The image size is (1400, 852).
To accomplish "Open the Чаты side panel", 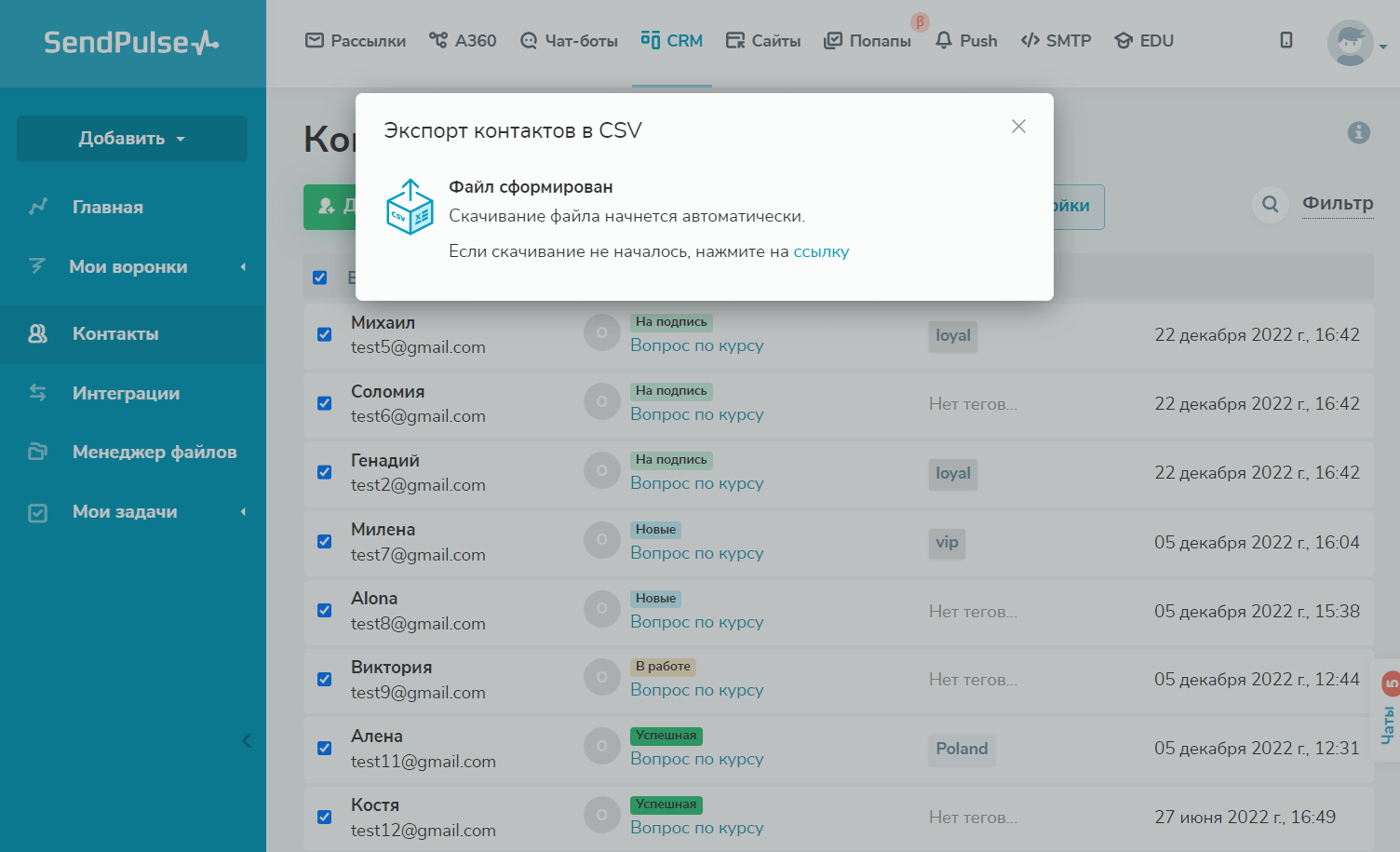I will click(1388, 712).
